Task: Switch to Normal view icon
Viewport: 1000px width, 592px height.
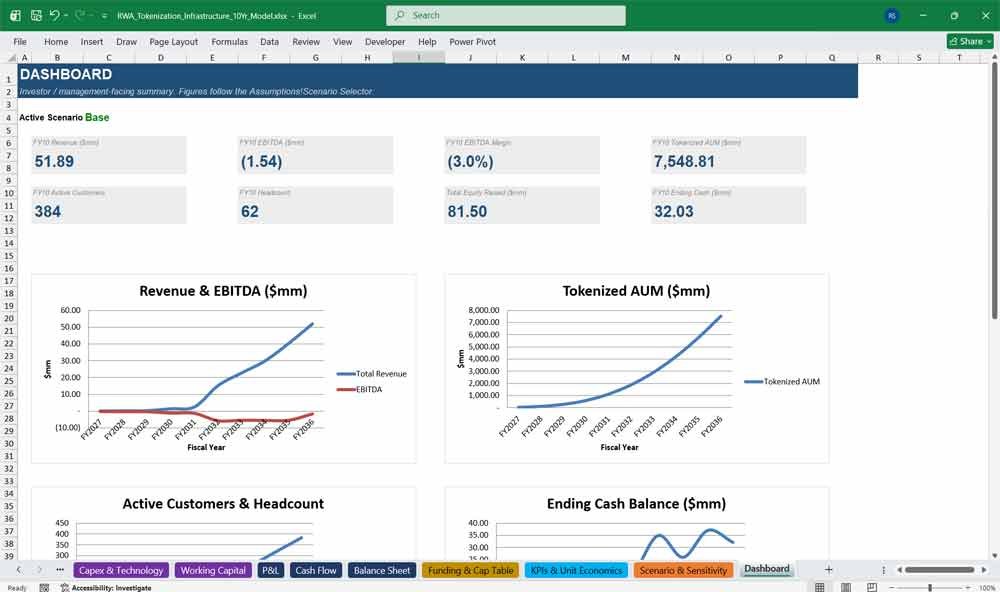Action: [x=820, y=587]
